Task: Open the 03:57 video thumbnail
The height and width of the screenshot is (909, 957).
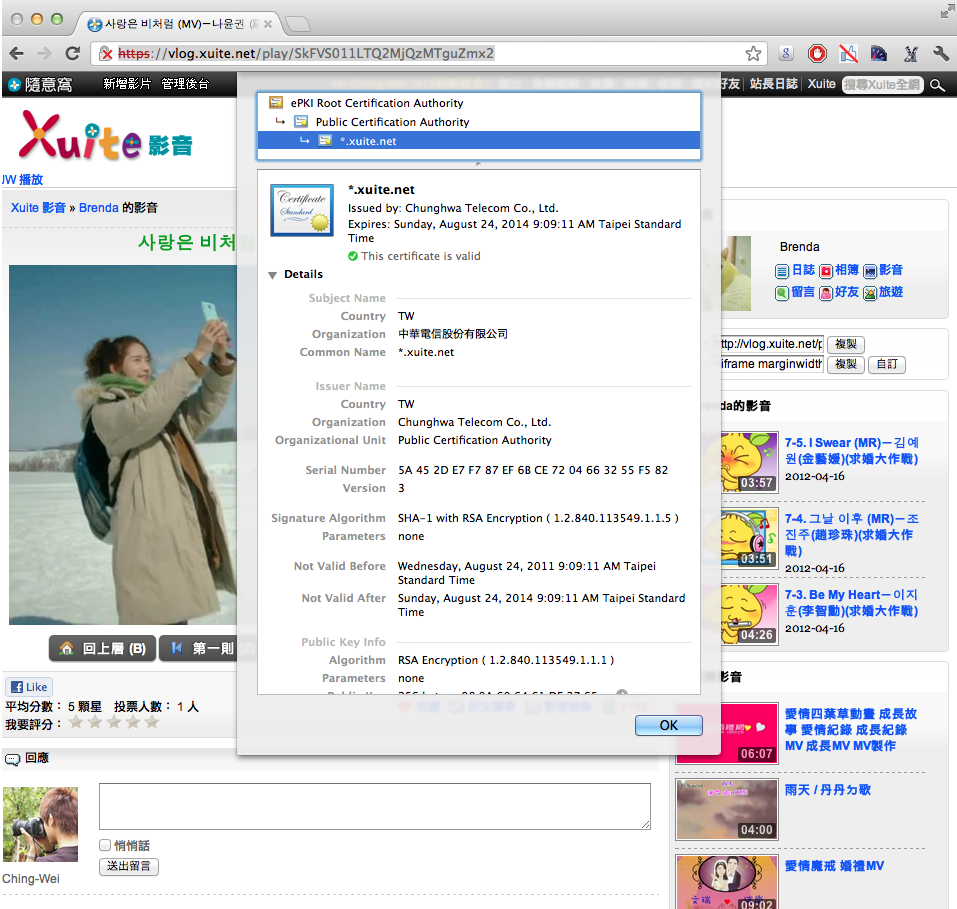Action: 749,462
